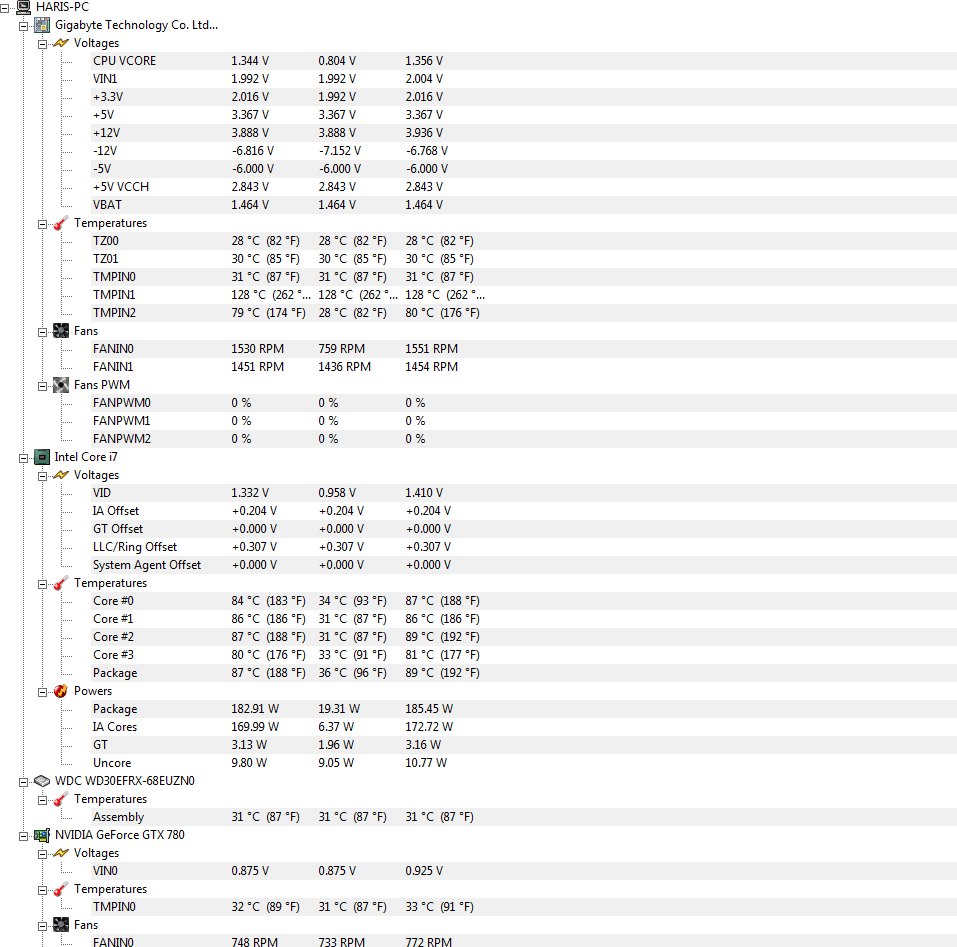Select the VBAT voltage row

click(524, 205)
